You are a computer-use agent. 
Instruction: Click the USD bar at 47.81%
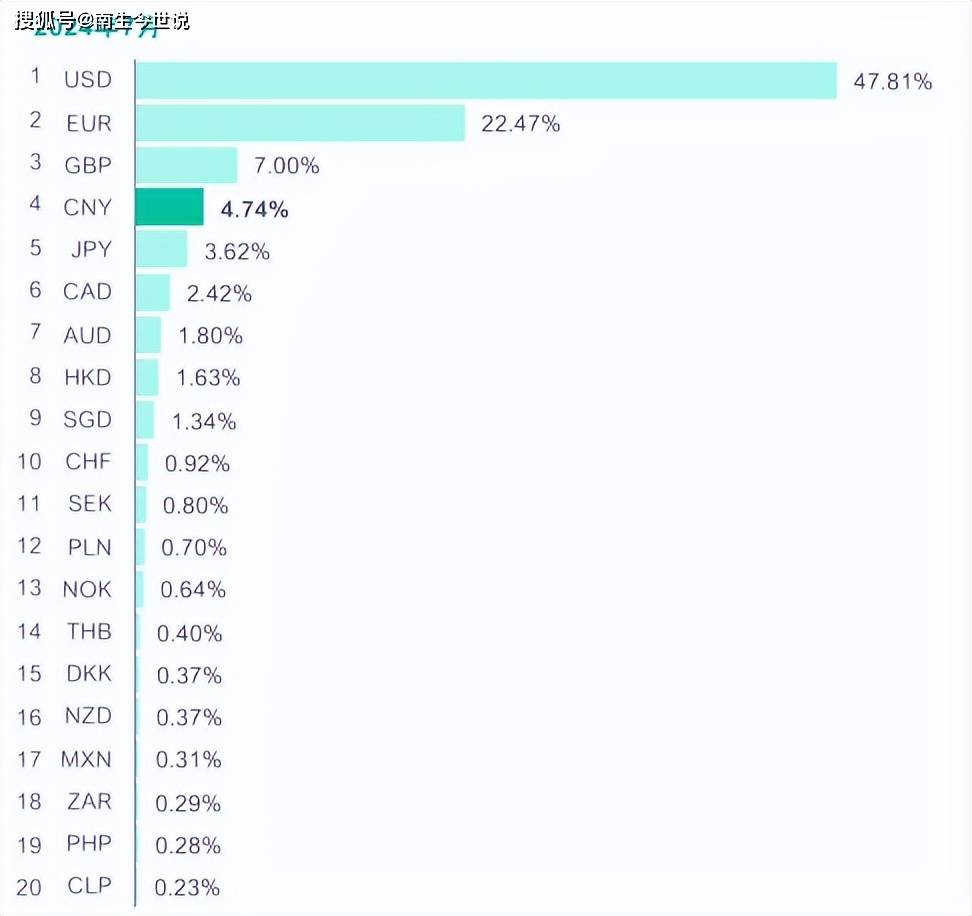click(x=486, y=81)
